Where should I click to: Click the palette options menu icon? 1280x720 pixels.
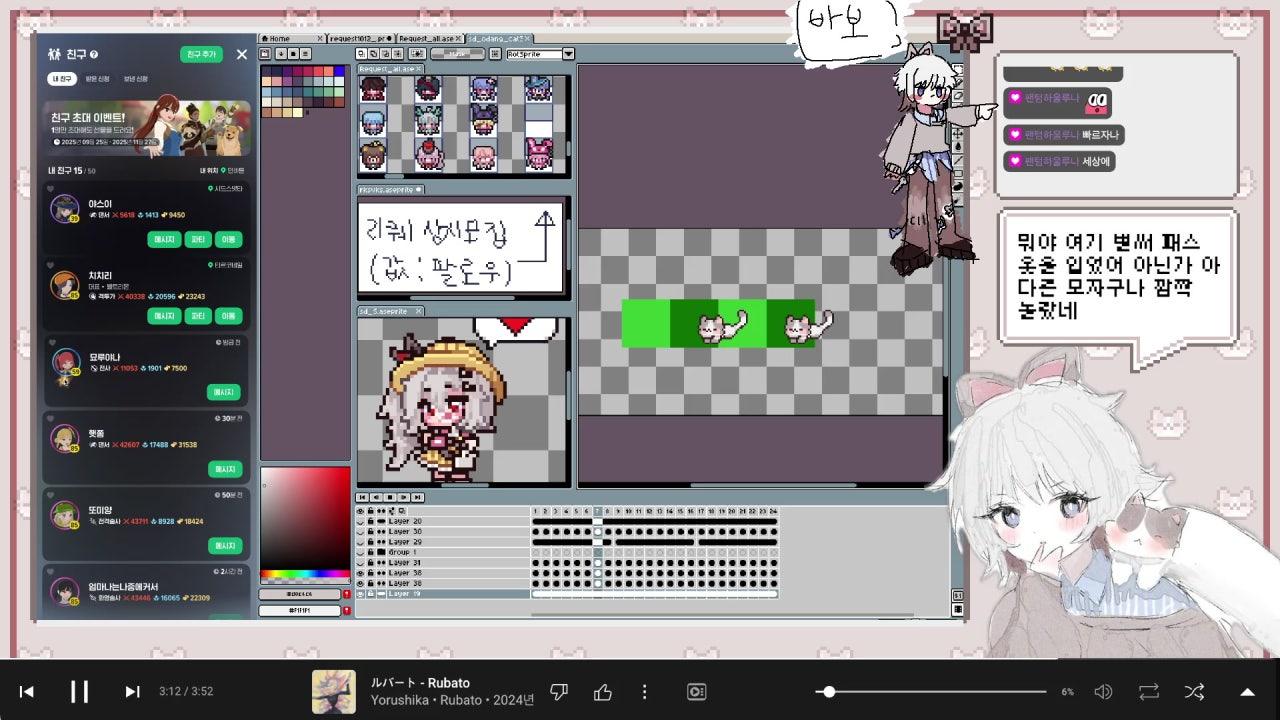pos(305,54)
